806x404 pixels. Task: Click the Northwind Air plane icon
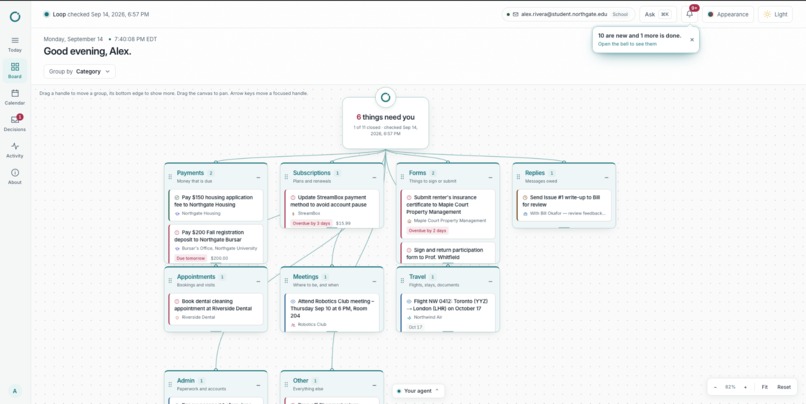pyautogui.click(x=409, y=318)
